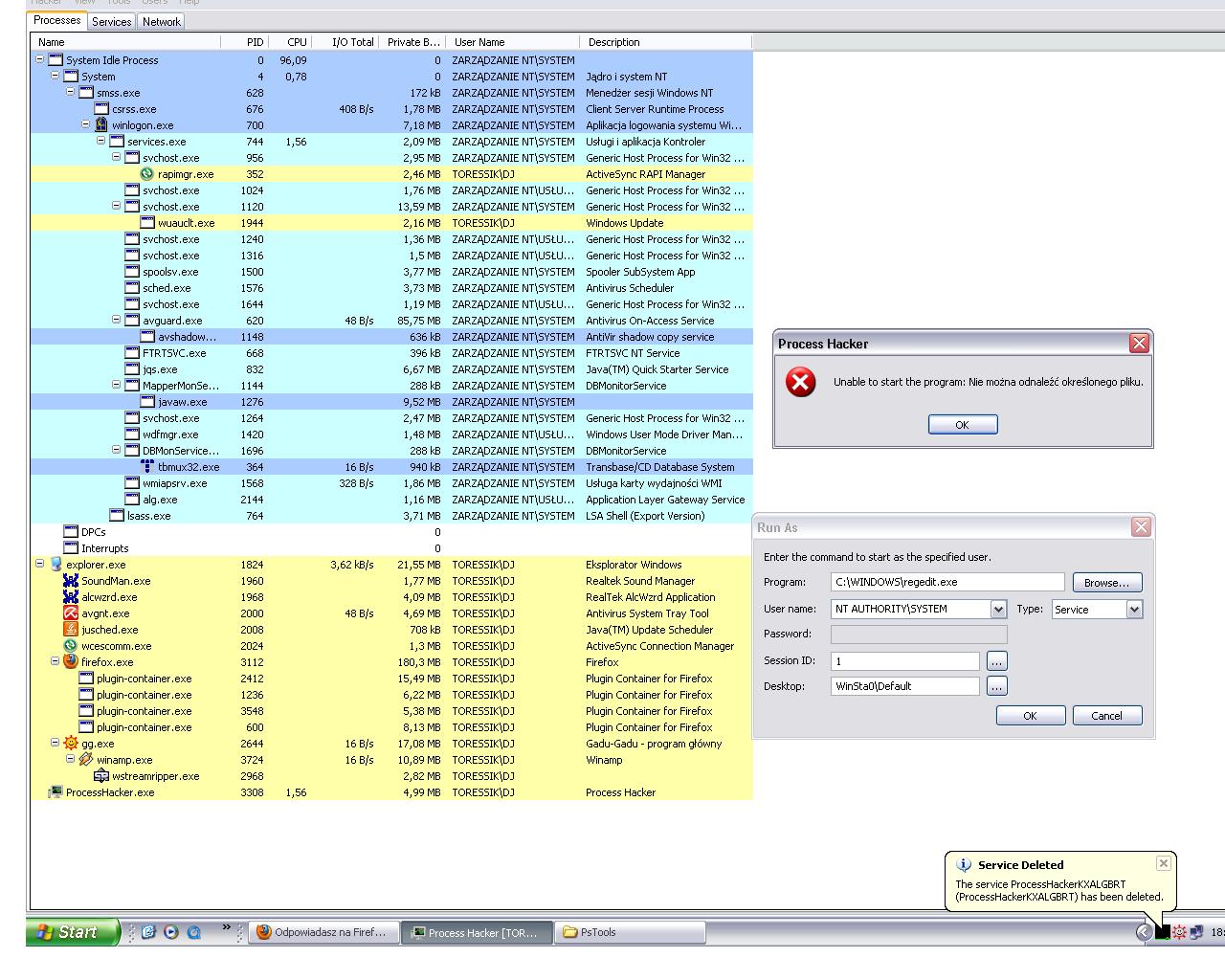Click OK in the Run As dialog
This screenshot has height=980, width=1225.
tap(1031, 716)
